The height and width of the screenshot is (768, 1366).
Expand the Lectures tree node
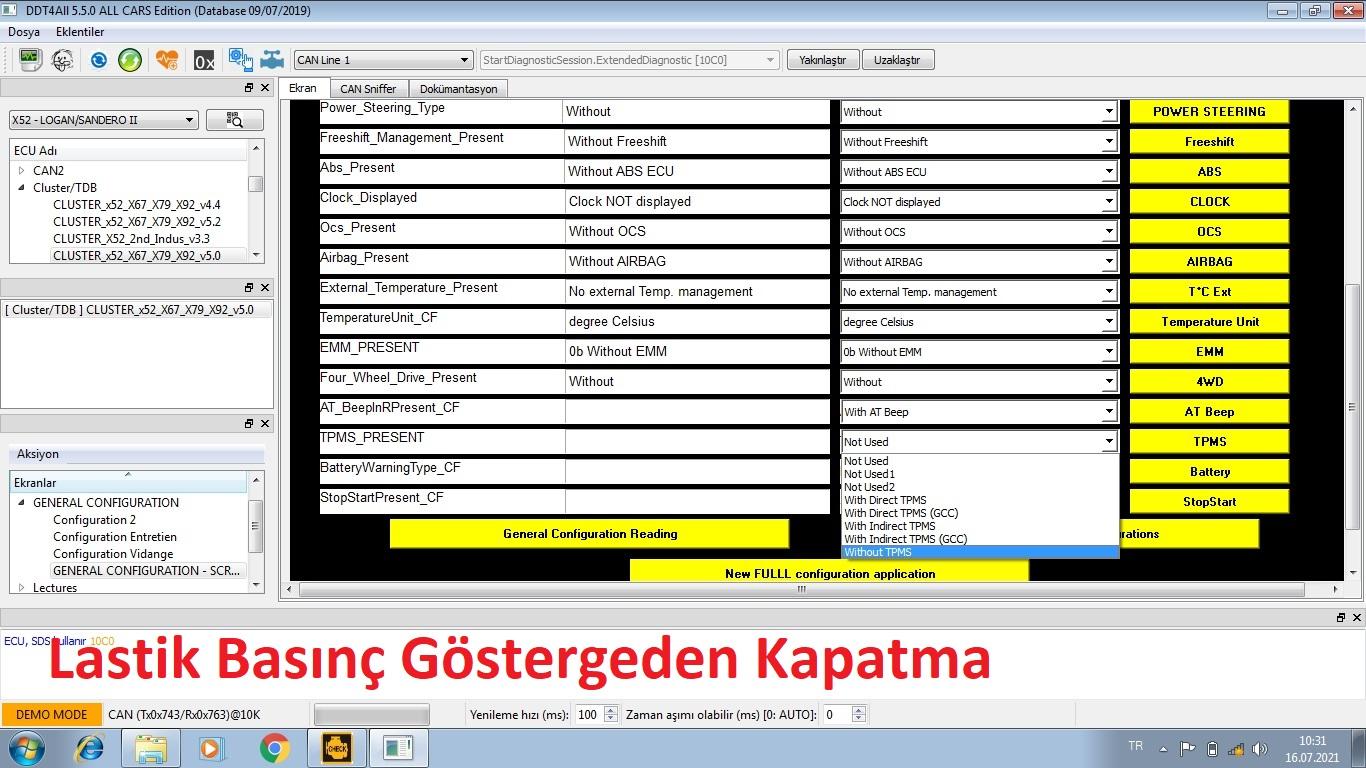pyautogui.click(x=22, y=588)
